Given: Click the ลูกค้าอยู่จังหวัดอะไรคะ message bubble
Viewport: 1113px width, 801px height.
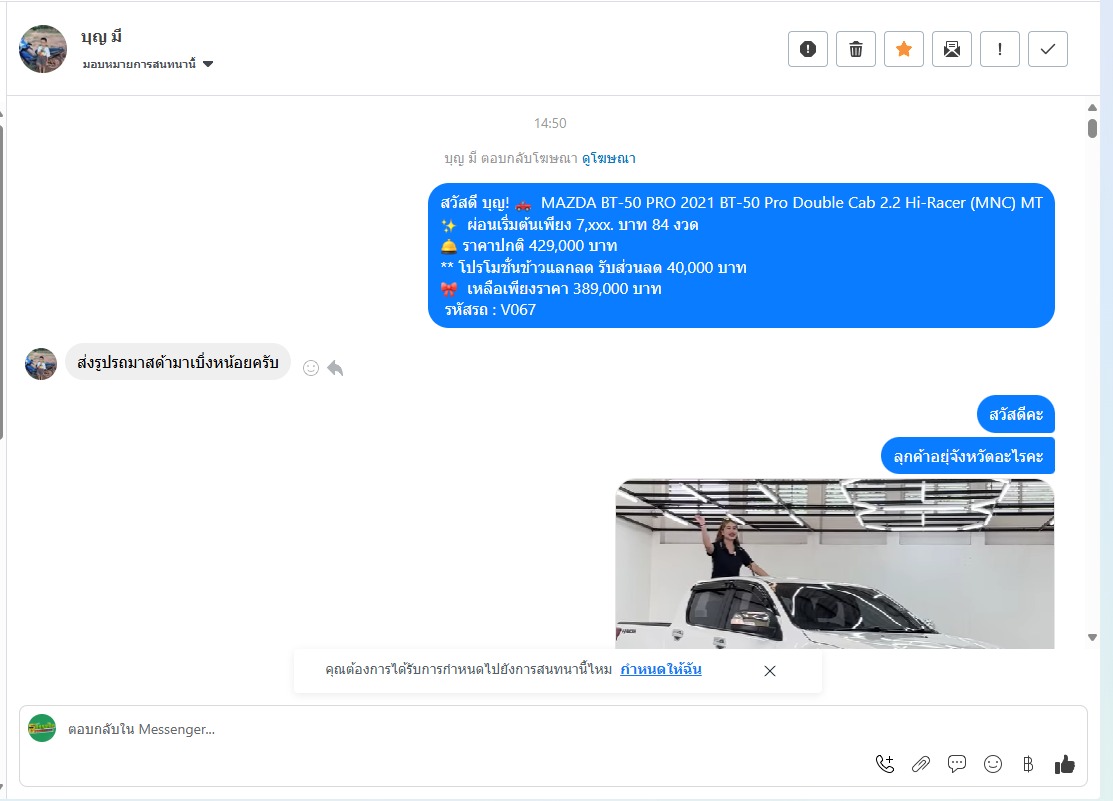Looking at the screenshot, I should [968, 456].
